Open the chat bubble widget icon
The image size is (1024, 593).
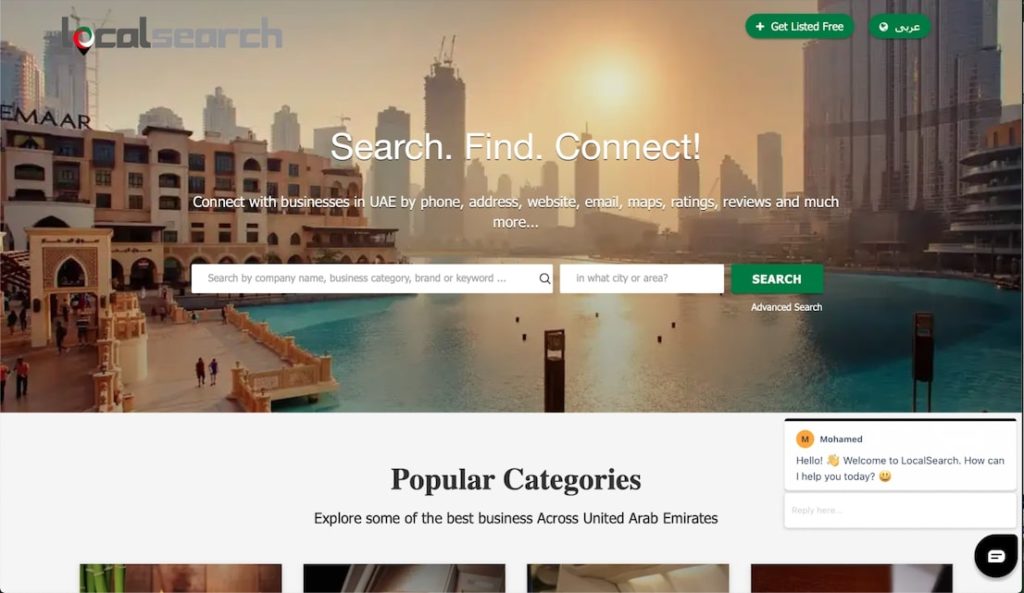coord(995,556)
